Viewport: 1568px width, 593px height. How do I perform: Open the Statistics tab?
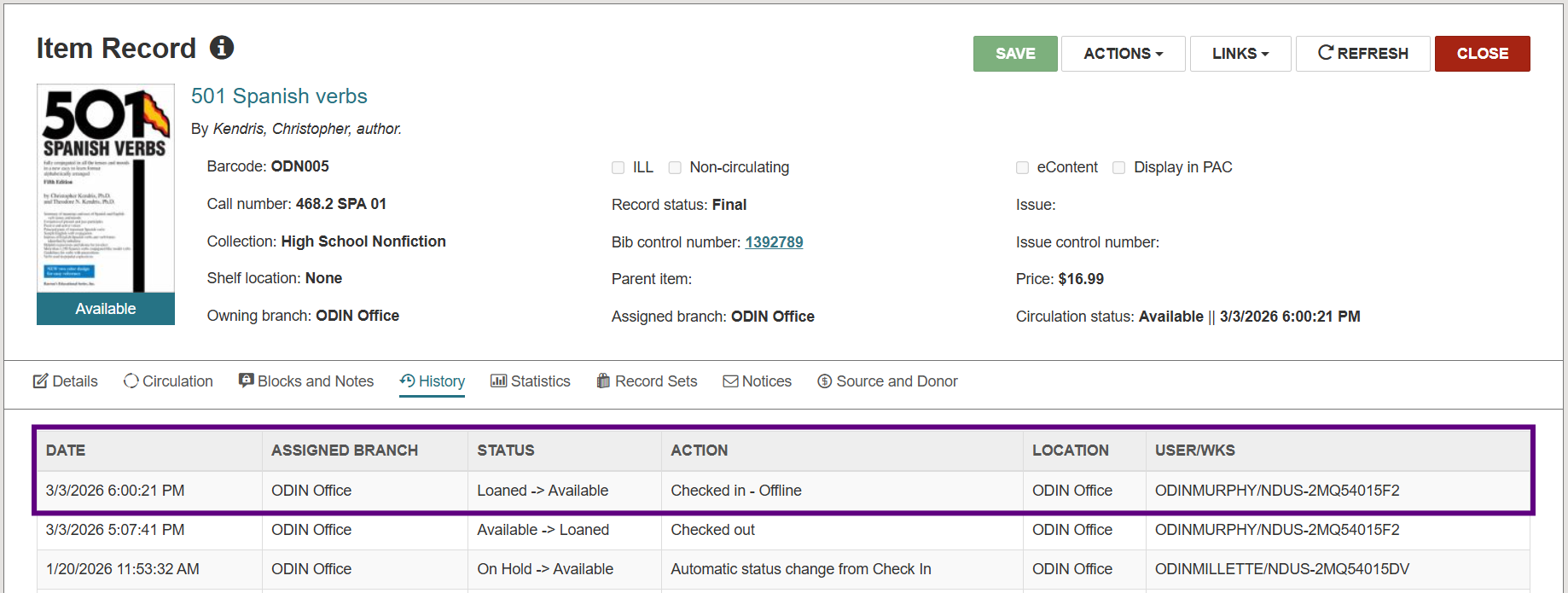pos(531,381)
